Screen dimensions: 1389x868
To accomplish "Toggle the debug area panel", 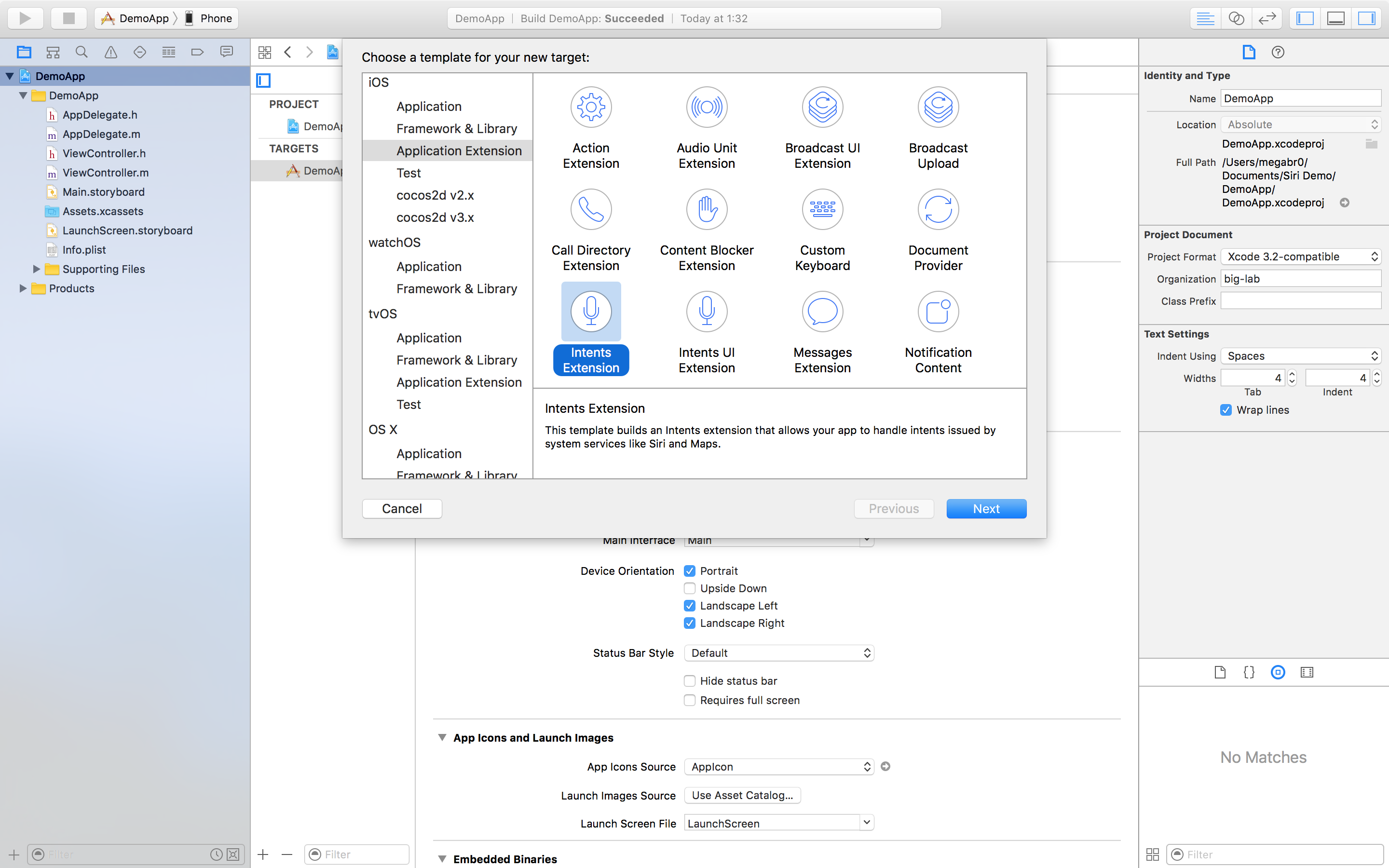I will [x=1335, y=18].
